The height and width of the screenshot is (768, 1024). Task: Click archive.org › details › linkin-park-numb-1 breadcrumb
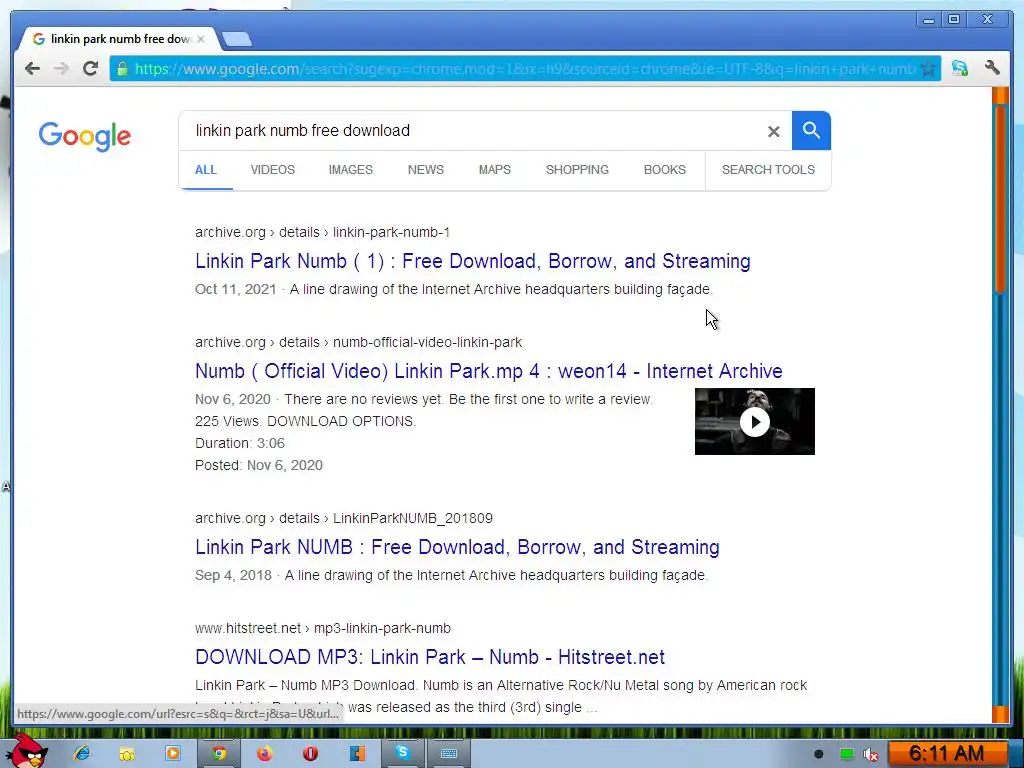(322, 232)
